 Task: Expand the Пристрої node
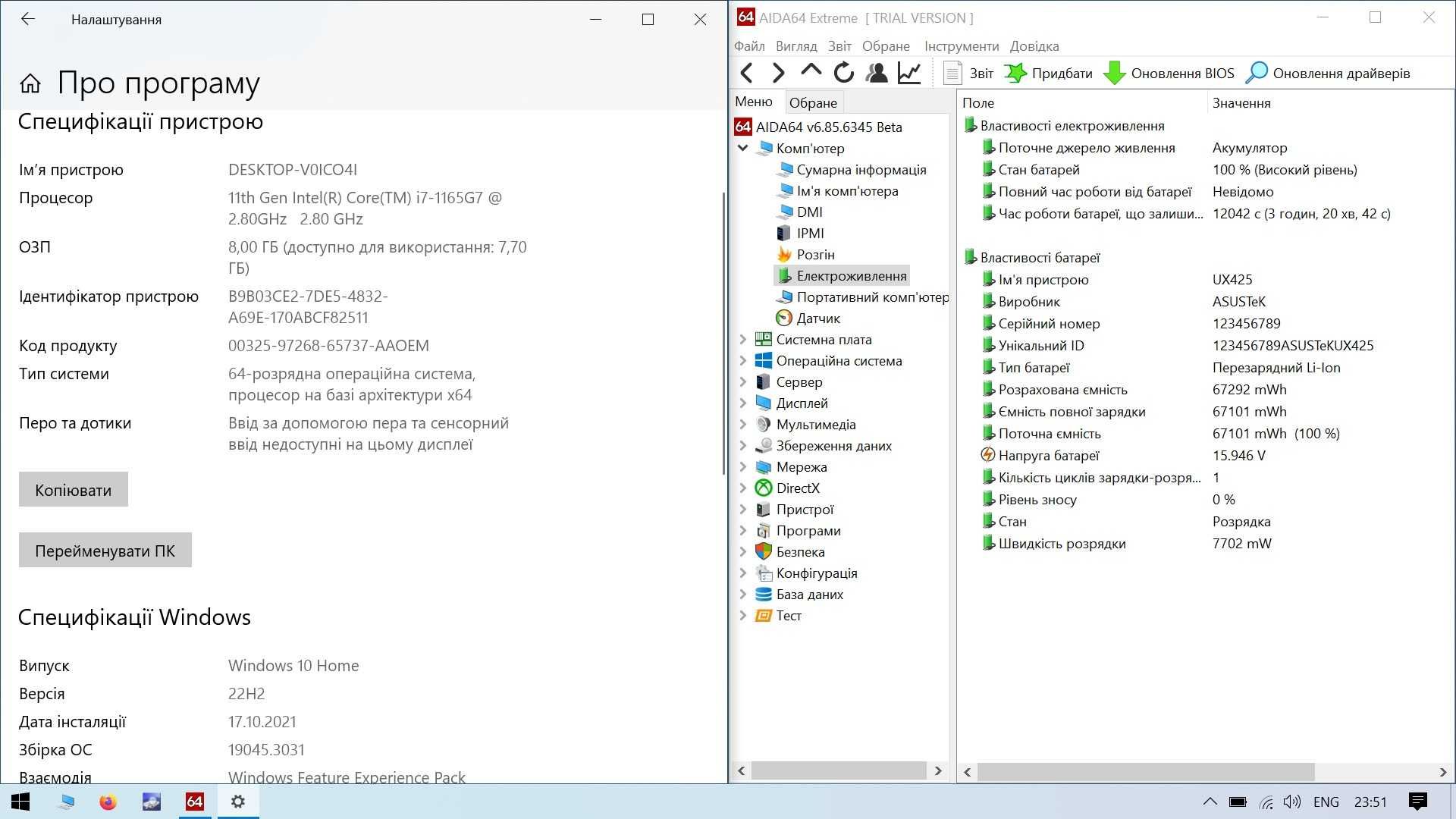pos(742,509)
